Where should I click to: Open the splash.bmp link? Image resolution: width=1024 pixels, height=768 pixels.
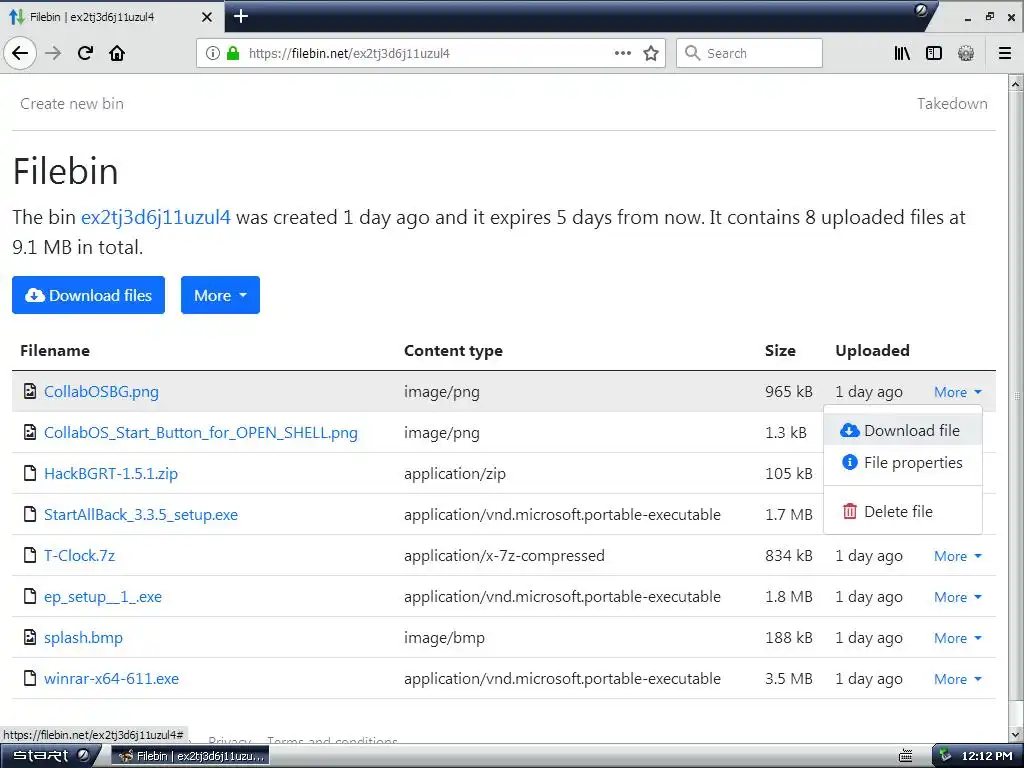click(83, 637)
